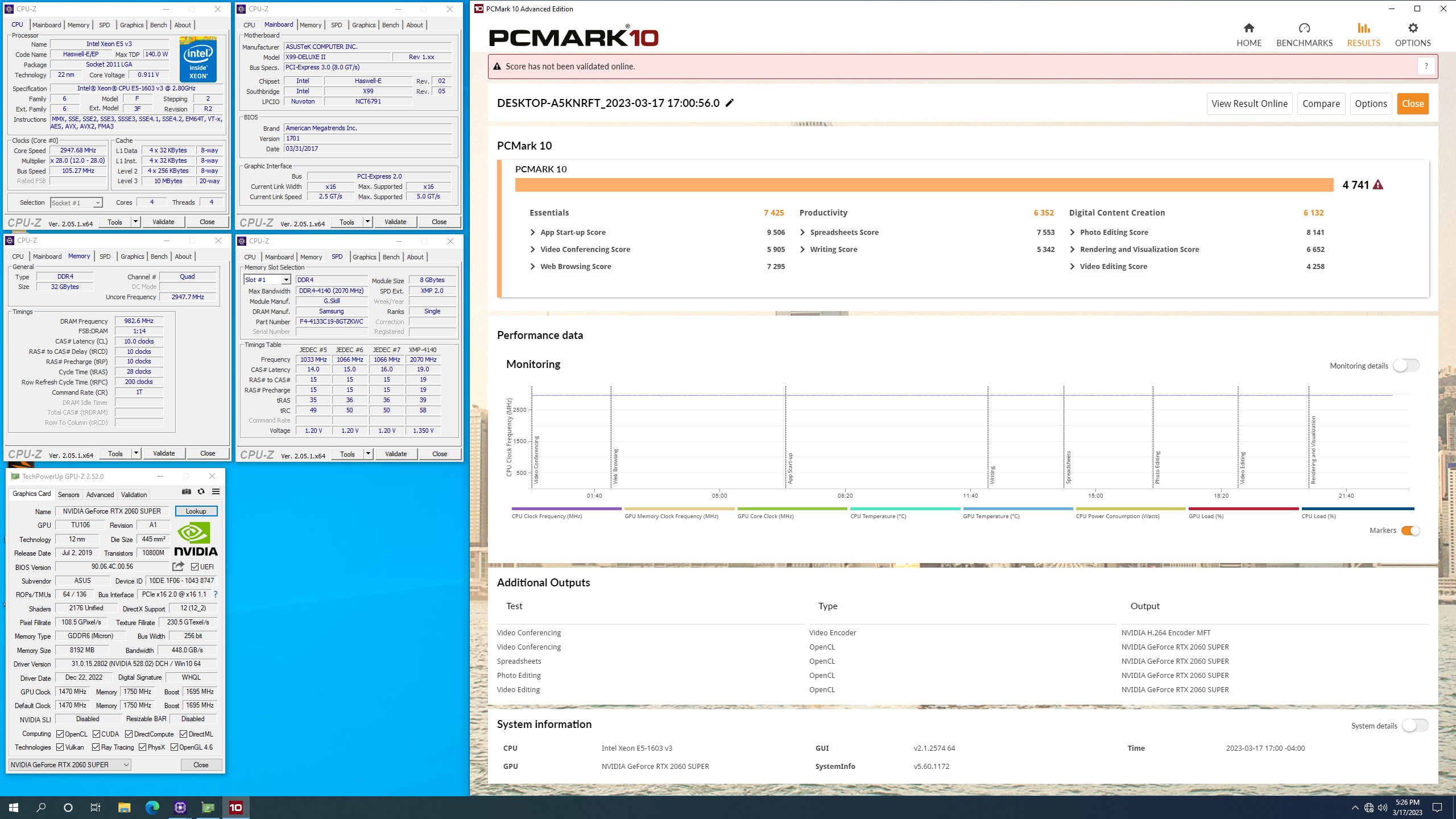Click the validation help question mark
Image resolution: width=1456 pixels, height=819 pixels.
(x=1426, y=67)
